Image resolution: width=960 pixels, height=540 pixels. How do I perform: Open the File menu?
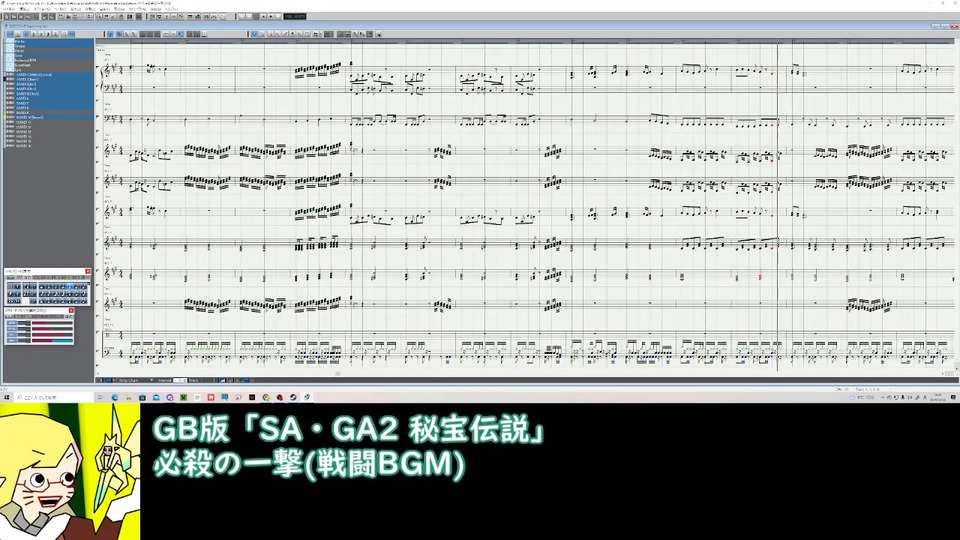tap(7, 10)
